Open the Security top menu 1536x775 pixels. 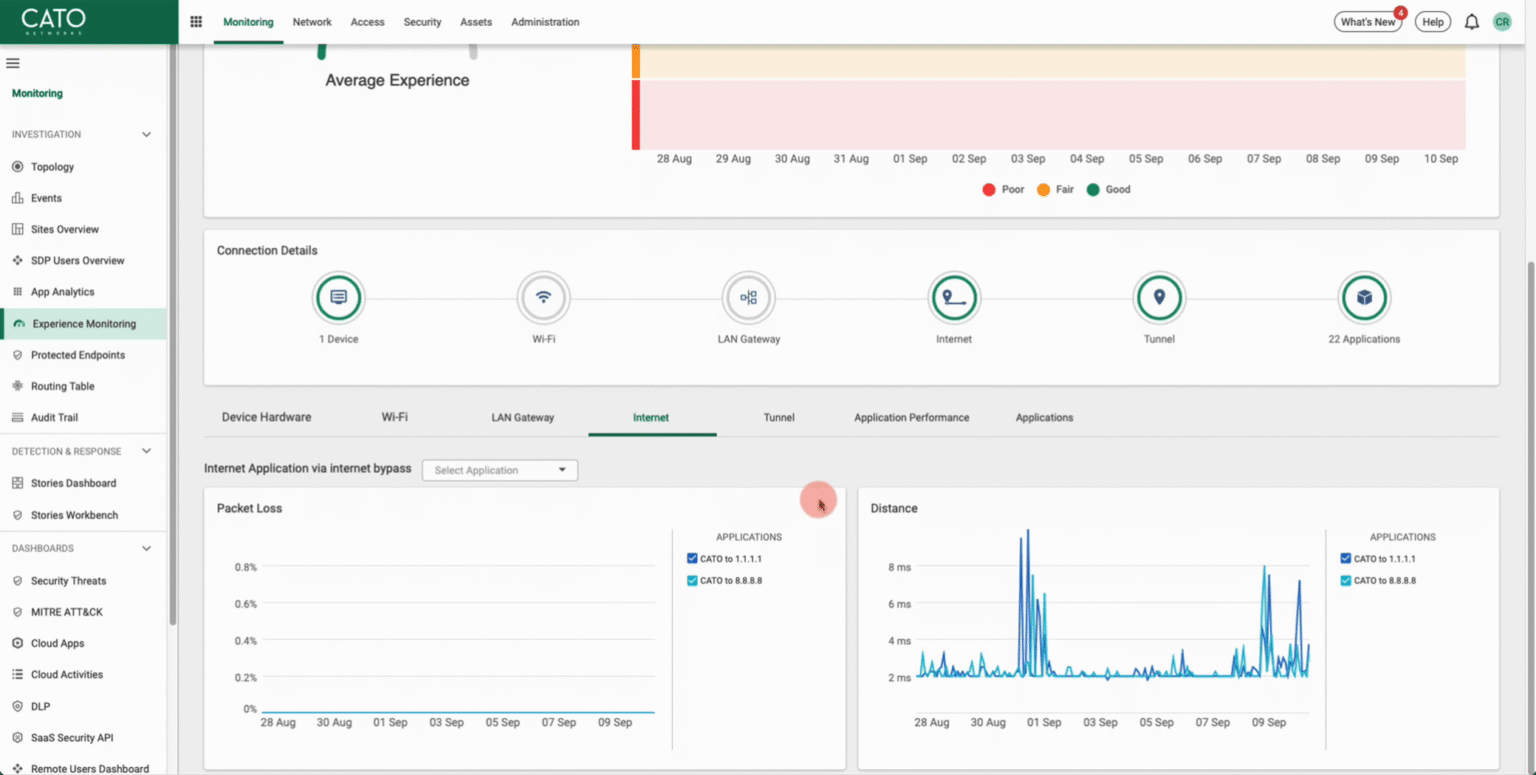tap(422, 22)
